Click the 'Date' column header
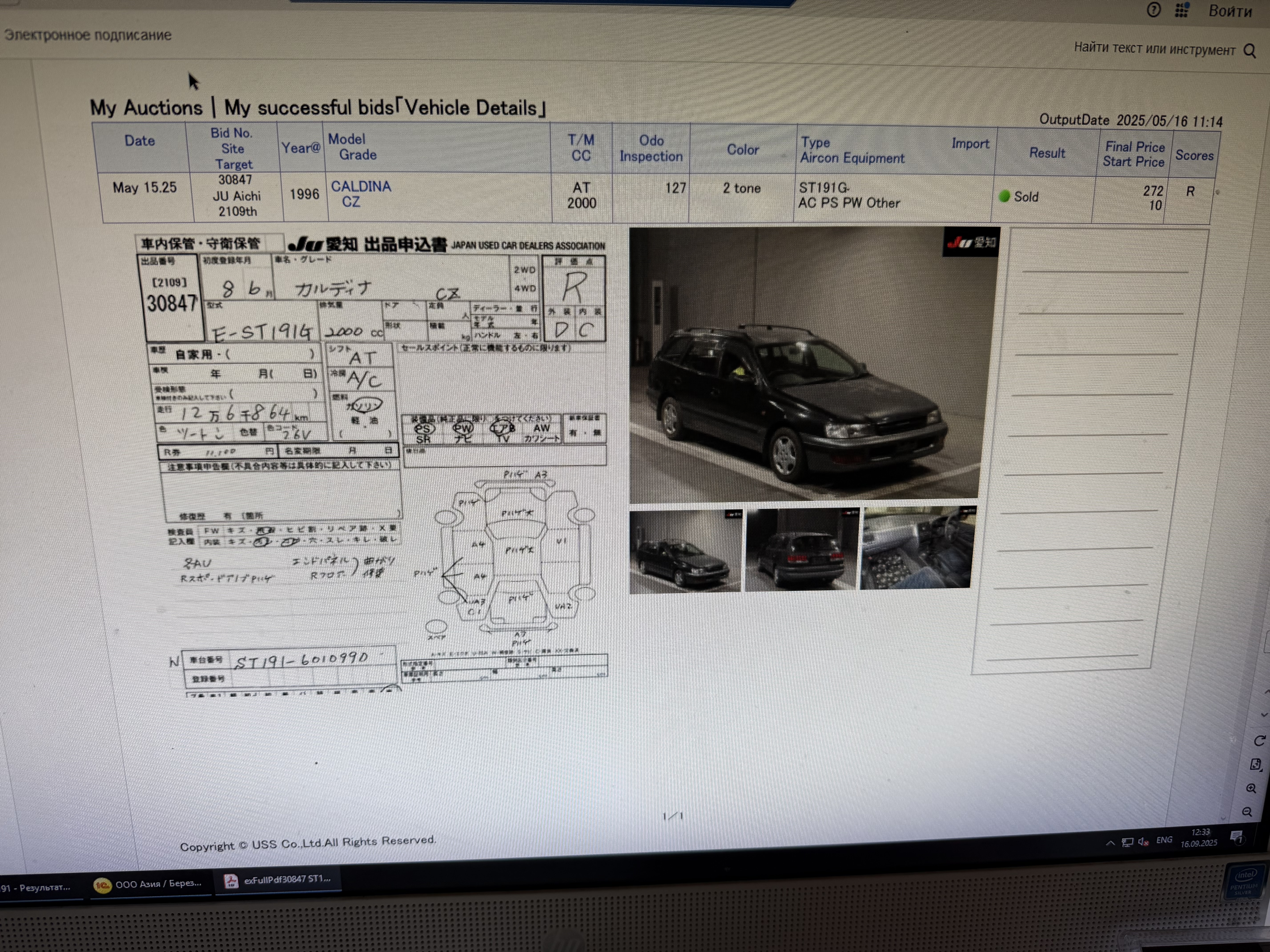Viewport: 1270px width, 952px height. click(x=139, y=141)
